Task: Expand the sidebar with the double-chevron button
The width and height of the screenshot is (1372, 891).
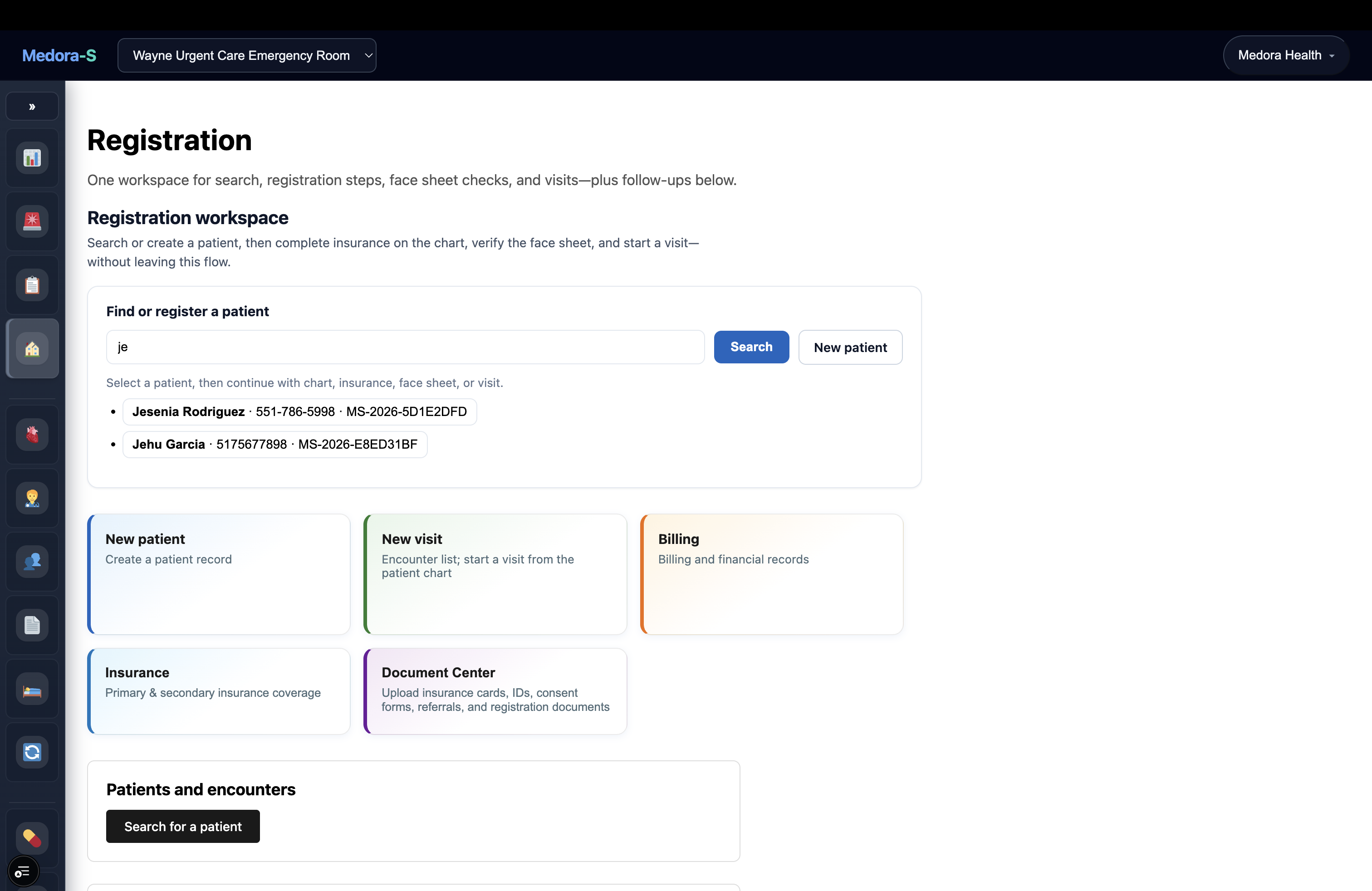Action: point(32,106)
